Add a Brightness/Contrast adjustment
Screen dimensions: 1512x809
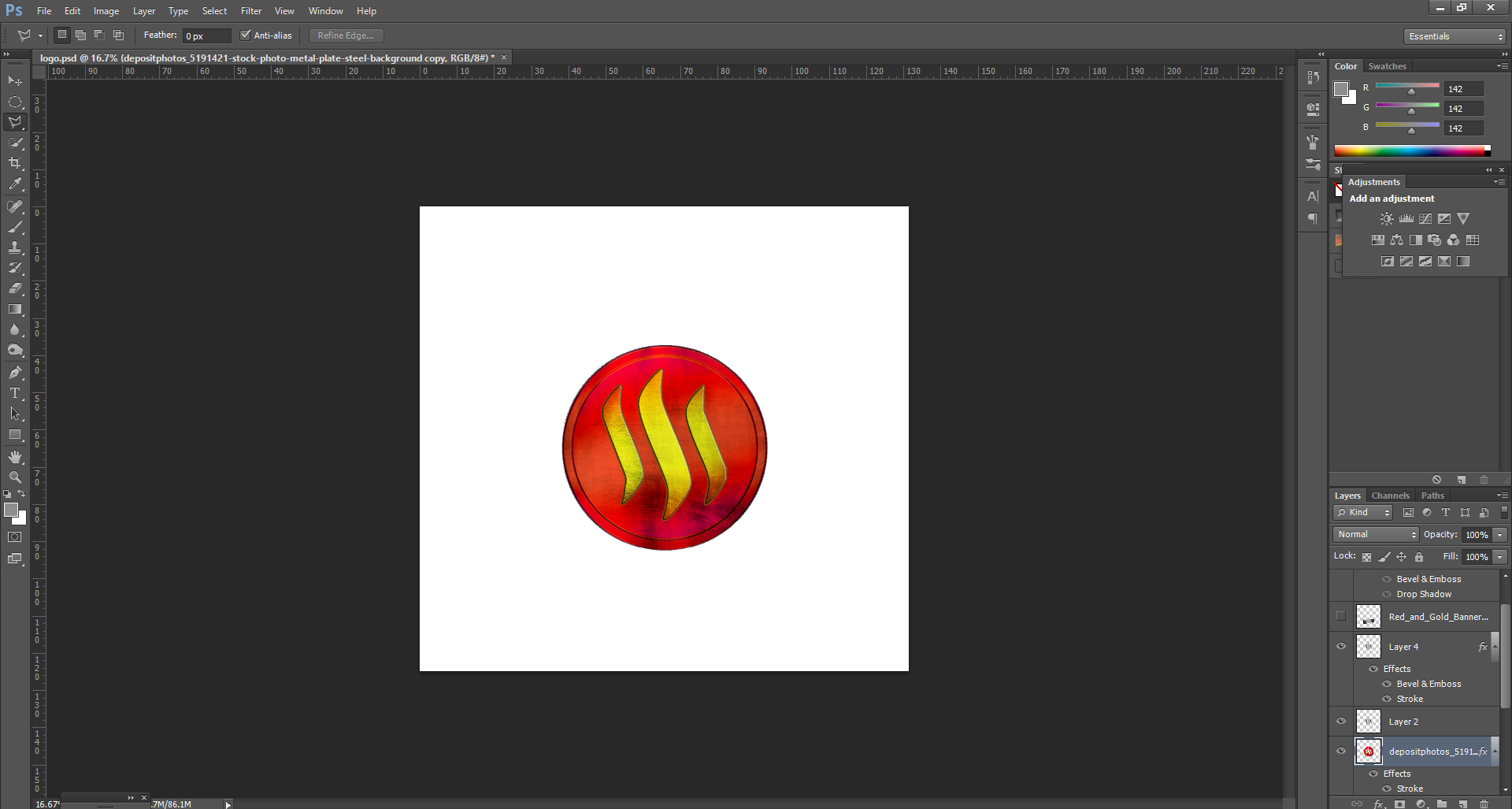[x=1387, y=219]
